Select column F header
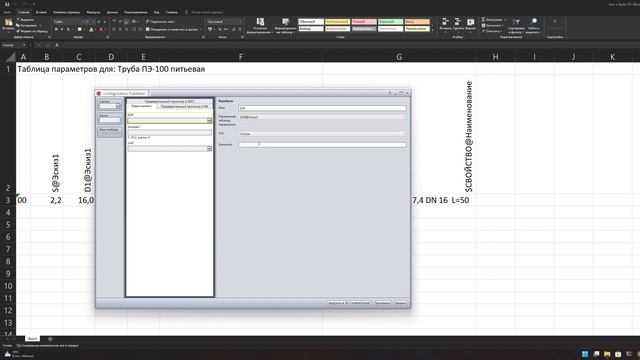Screen dimensions: 640x360 click(241, 57)
